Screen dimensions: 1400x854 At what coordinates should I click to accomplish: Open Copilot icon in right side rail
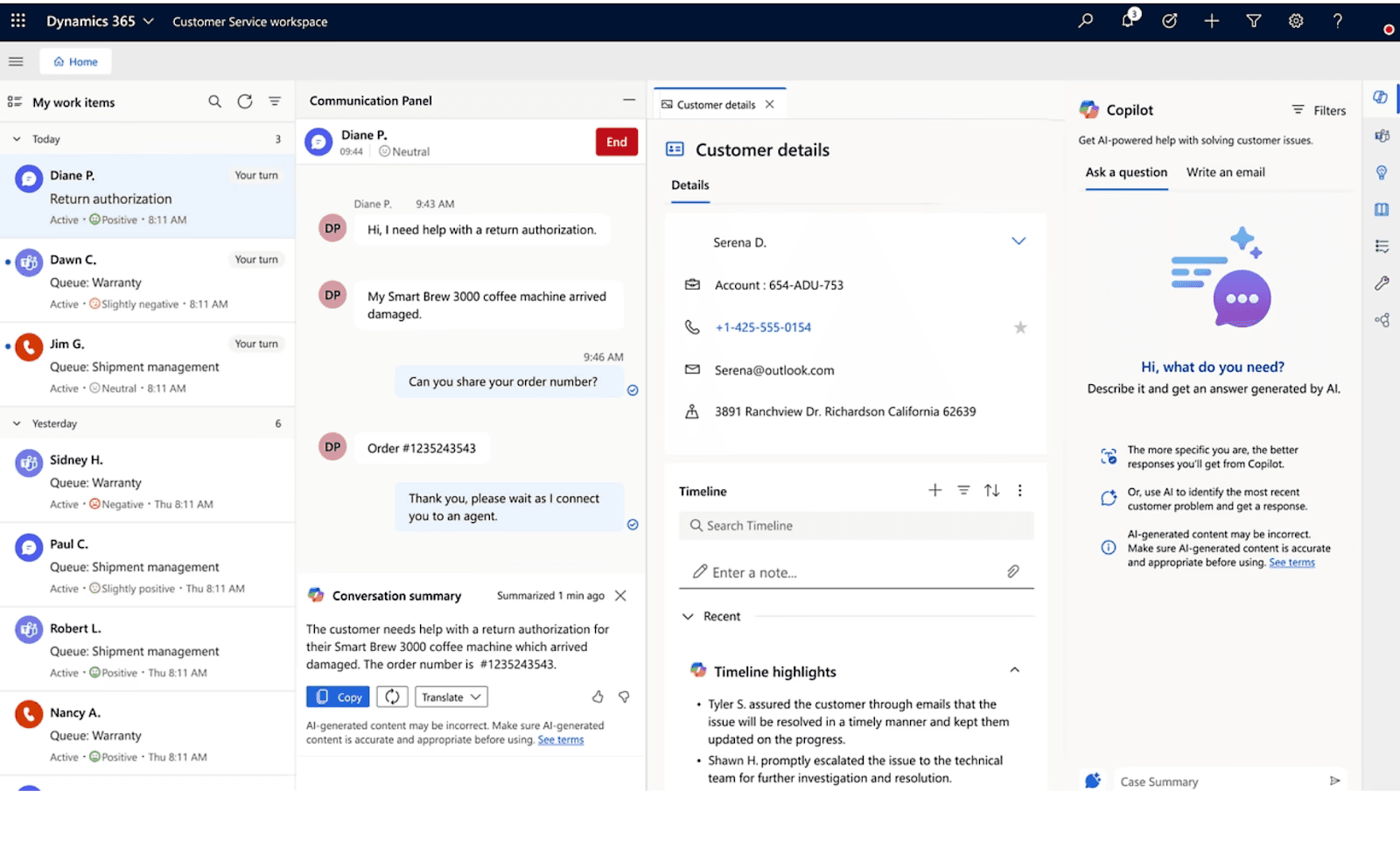click(x=1381, y=97)
